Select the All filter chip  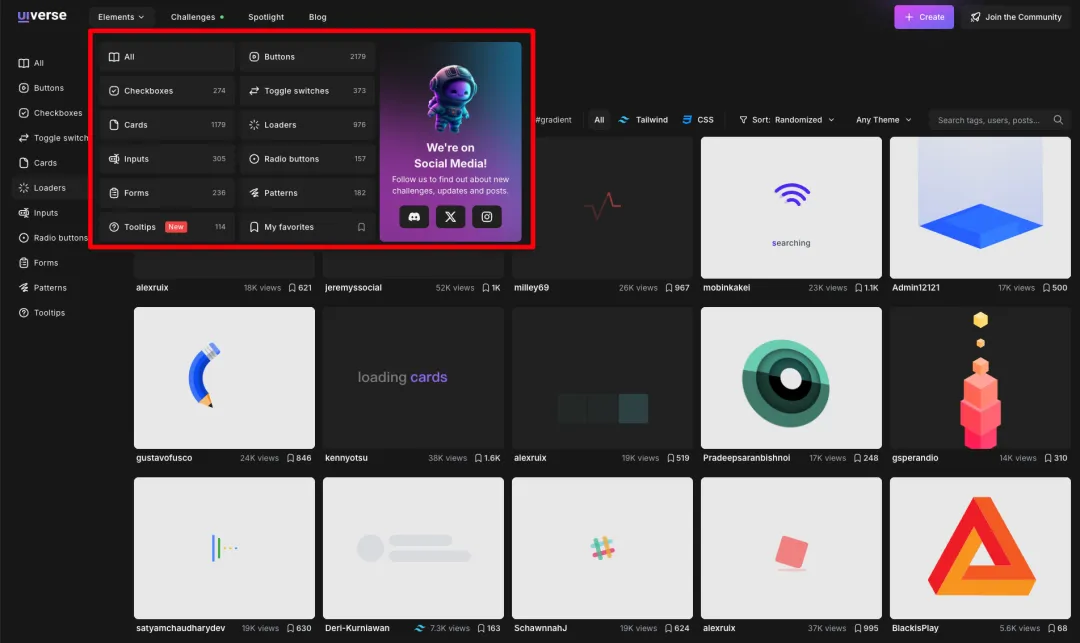pyautogui.click(x=598, y=119)
